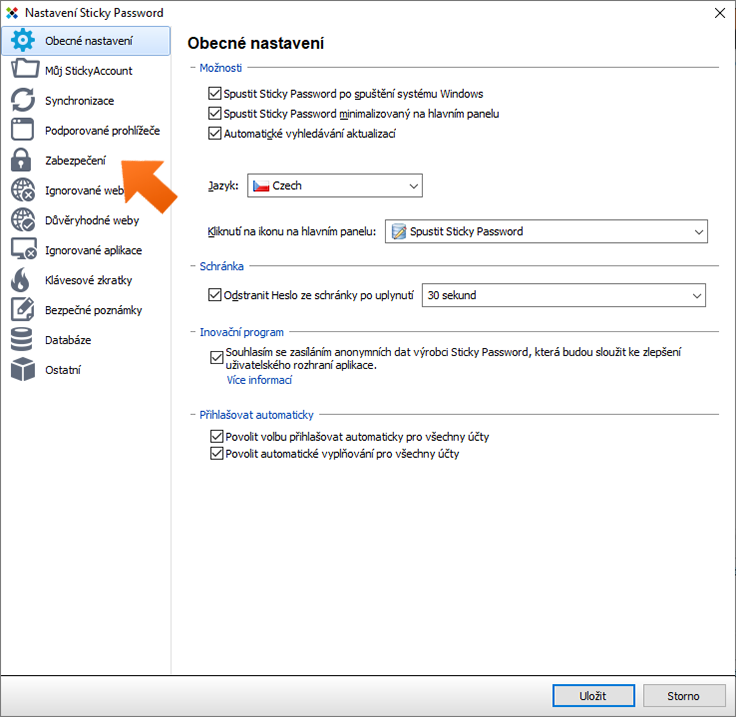This screenshot has height=717, width=736.
Task: Click the sync arrows icon for Synchronizace
Action: pyautogui.click(x=23, y=100)
